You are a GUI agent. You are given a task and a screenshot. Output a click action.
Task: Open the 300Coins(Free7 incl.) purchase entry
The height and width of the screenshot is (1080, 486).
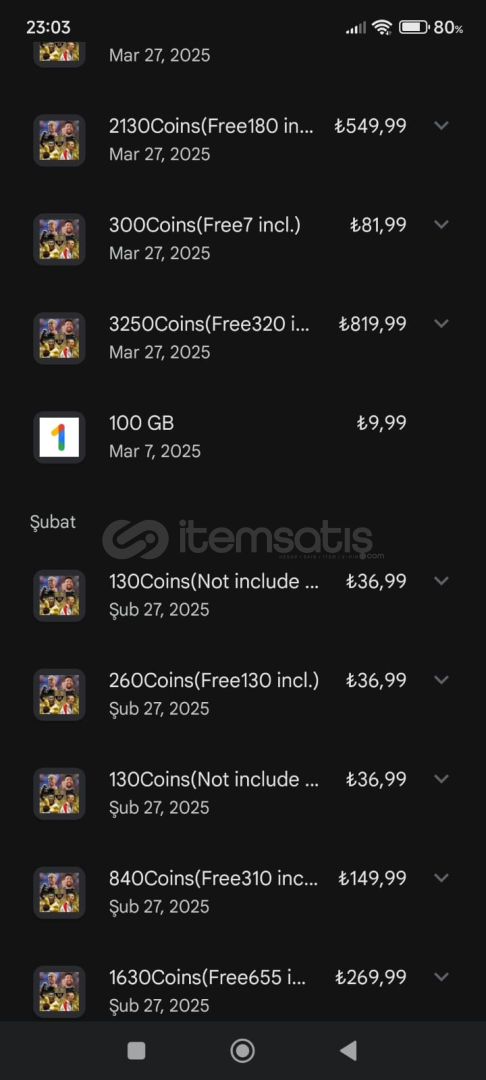[x=243, y=239]
